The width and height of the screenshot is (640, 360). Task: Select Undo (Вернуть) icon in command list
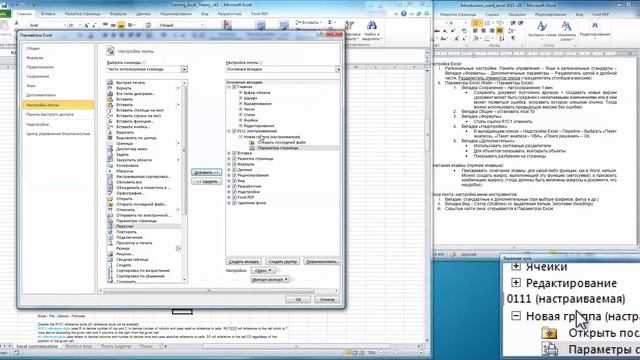click(x=110, y=88)
